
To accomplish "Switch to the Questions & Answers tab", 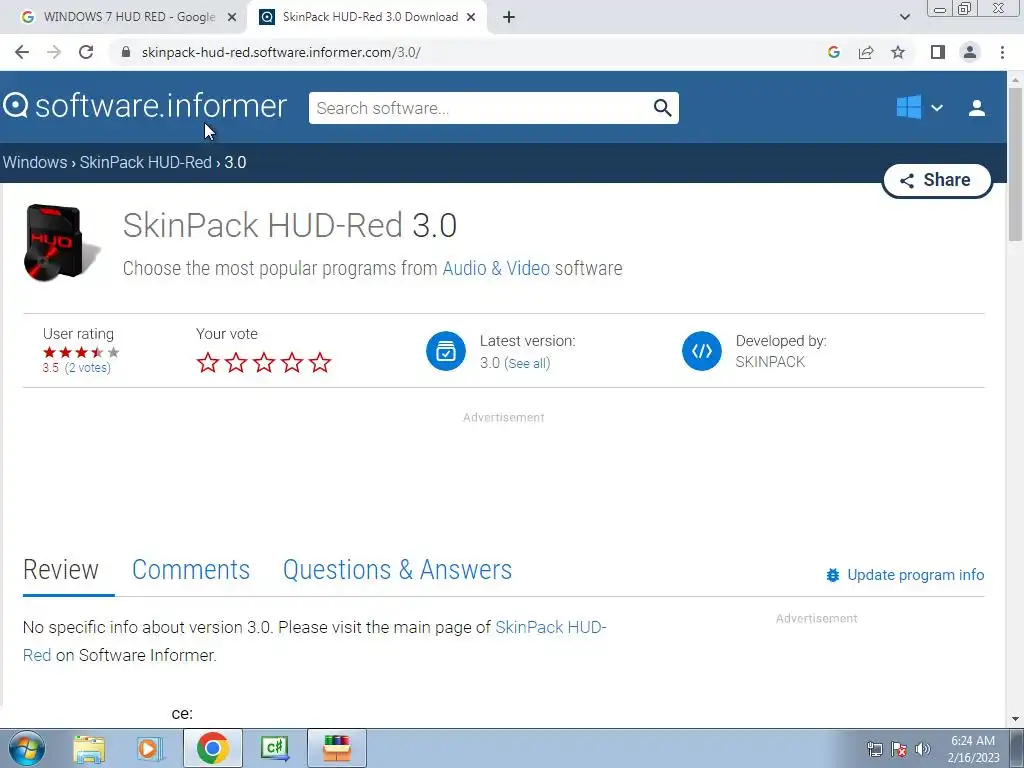I will pos(397,569).
